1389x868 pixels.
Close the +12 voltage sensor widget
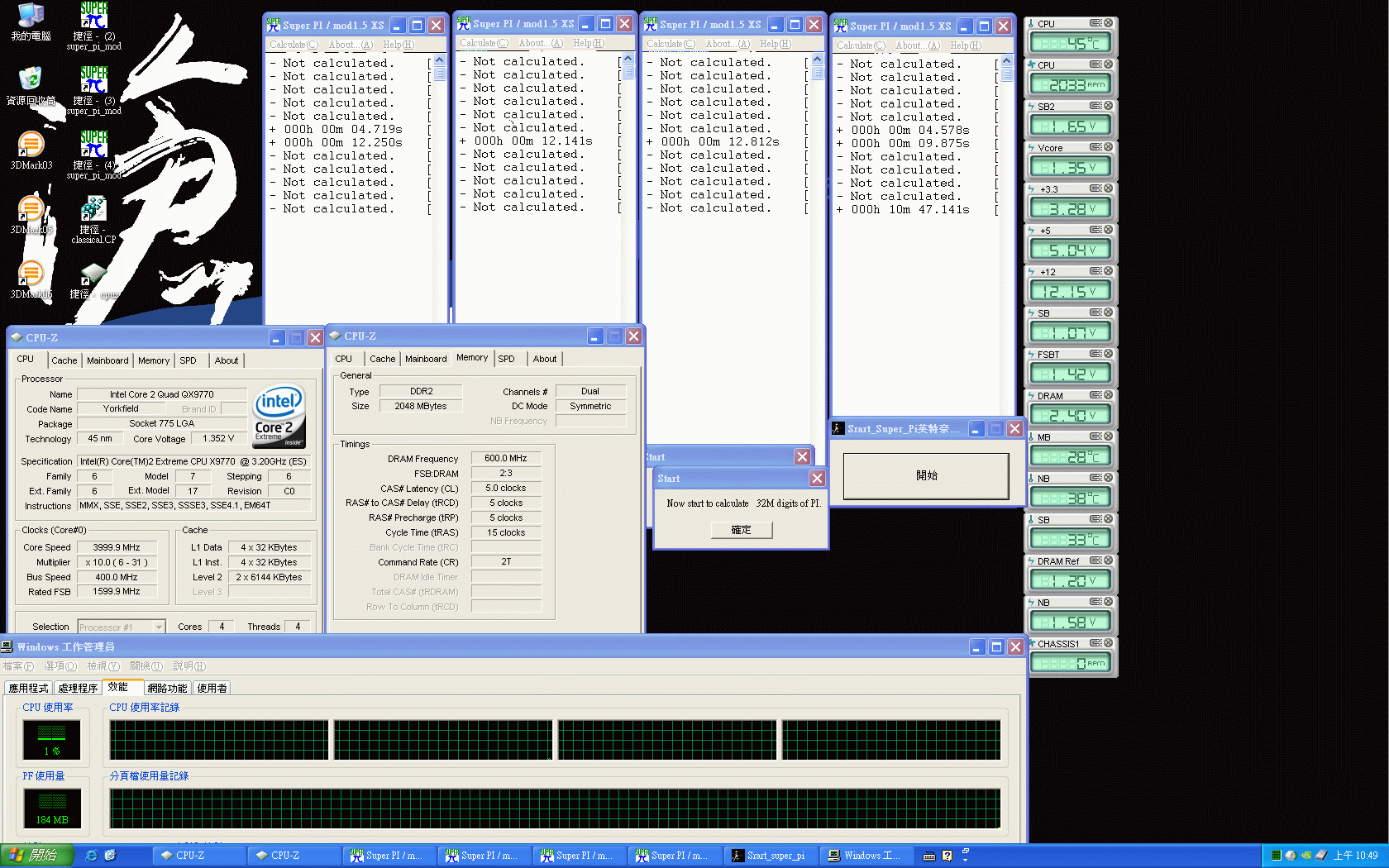[1108, 271]
